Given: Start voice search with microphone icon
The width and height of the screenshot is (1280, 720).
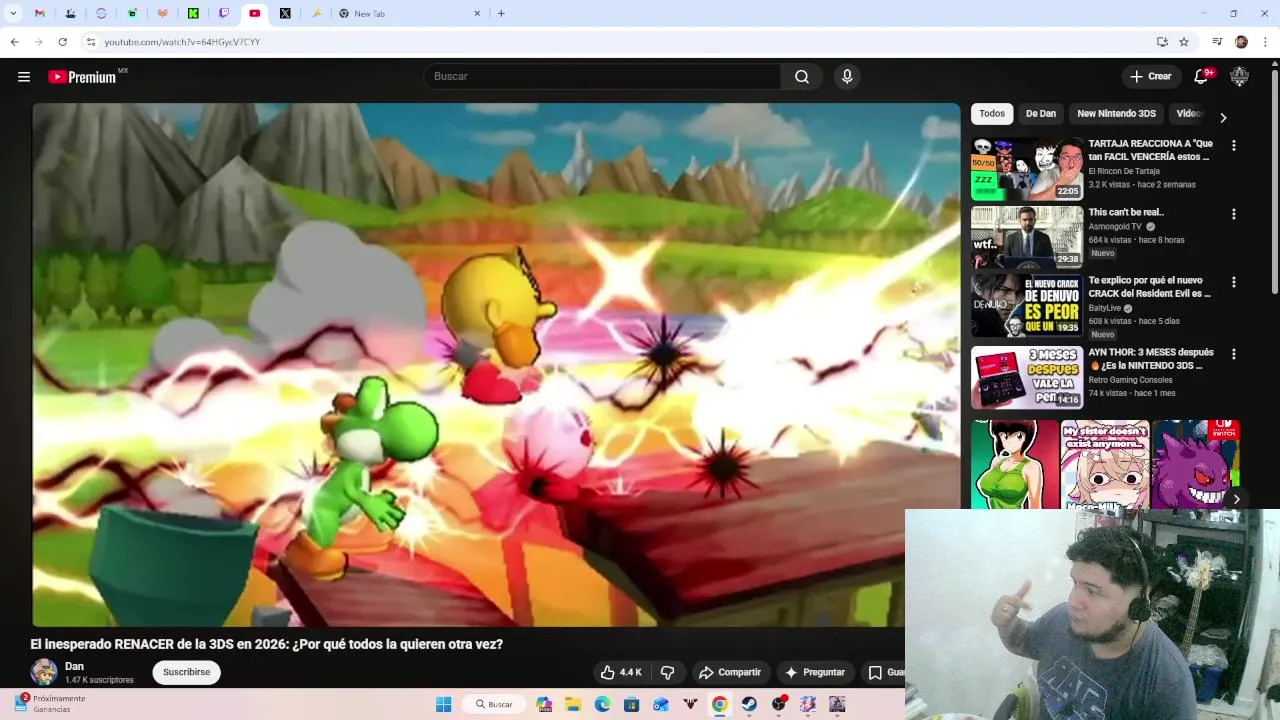Looking at the screenshot, I should pos(847,77).
